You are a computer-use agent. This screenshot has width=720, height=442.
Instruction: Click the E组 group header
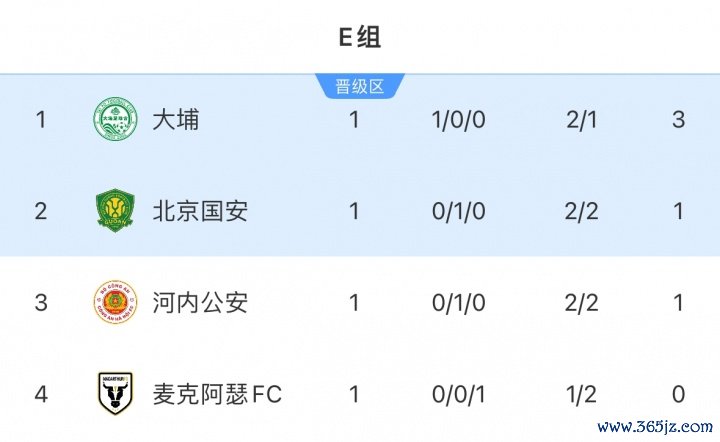point(360,37)
